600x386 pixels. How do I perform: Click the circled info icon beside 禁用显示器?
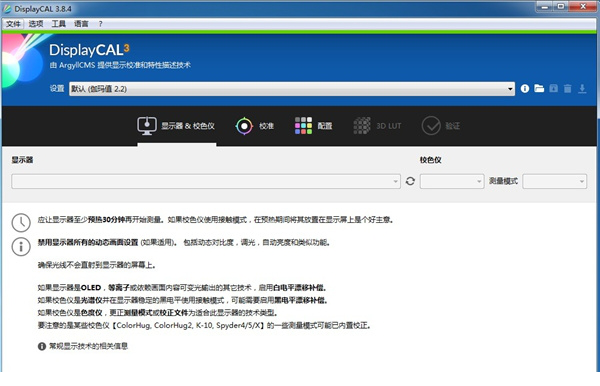(x=21, y=247)
